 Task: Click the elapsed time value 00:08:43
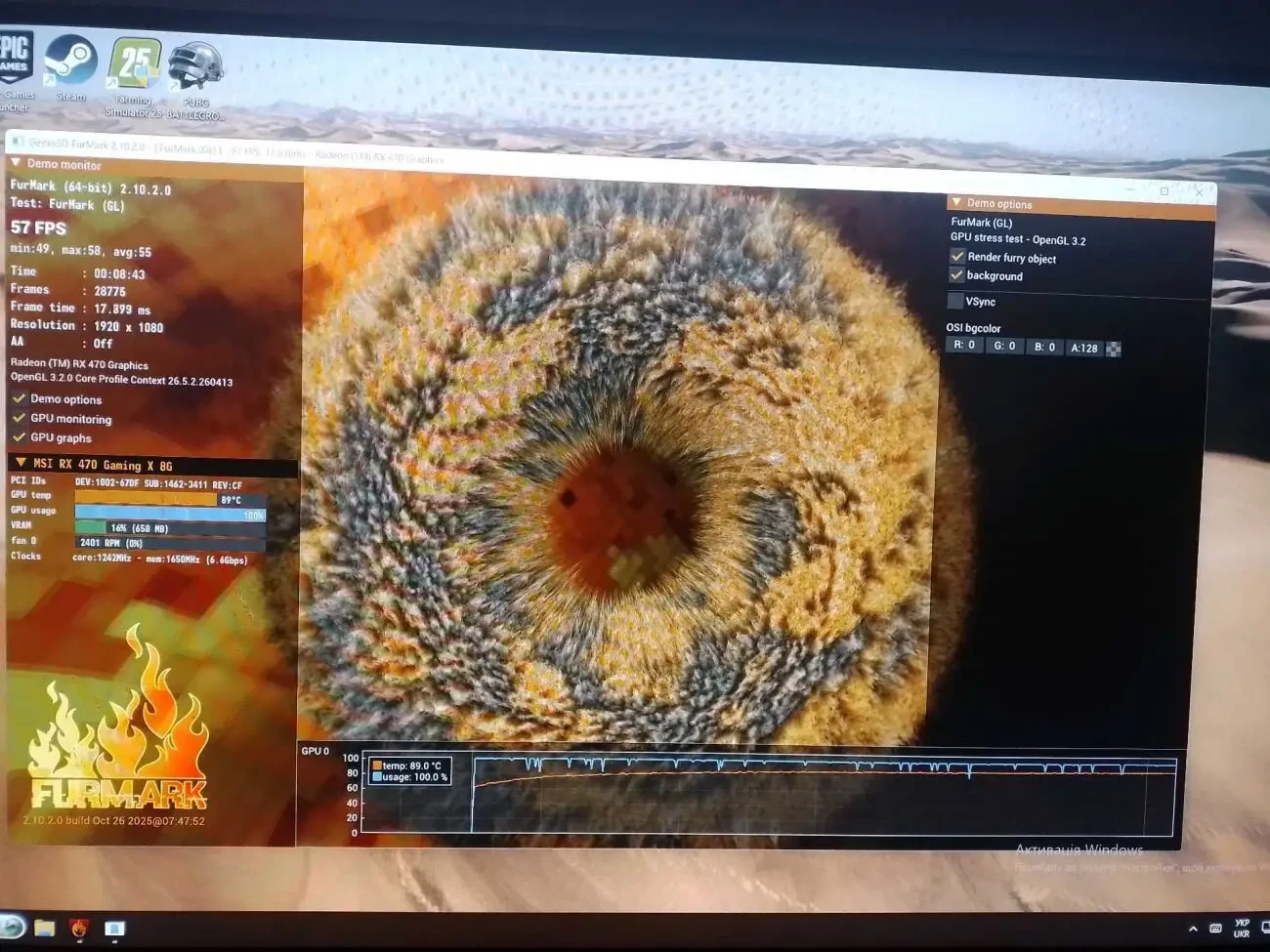[x=119, y=274]
